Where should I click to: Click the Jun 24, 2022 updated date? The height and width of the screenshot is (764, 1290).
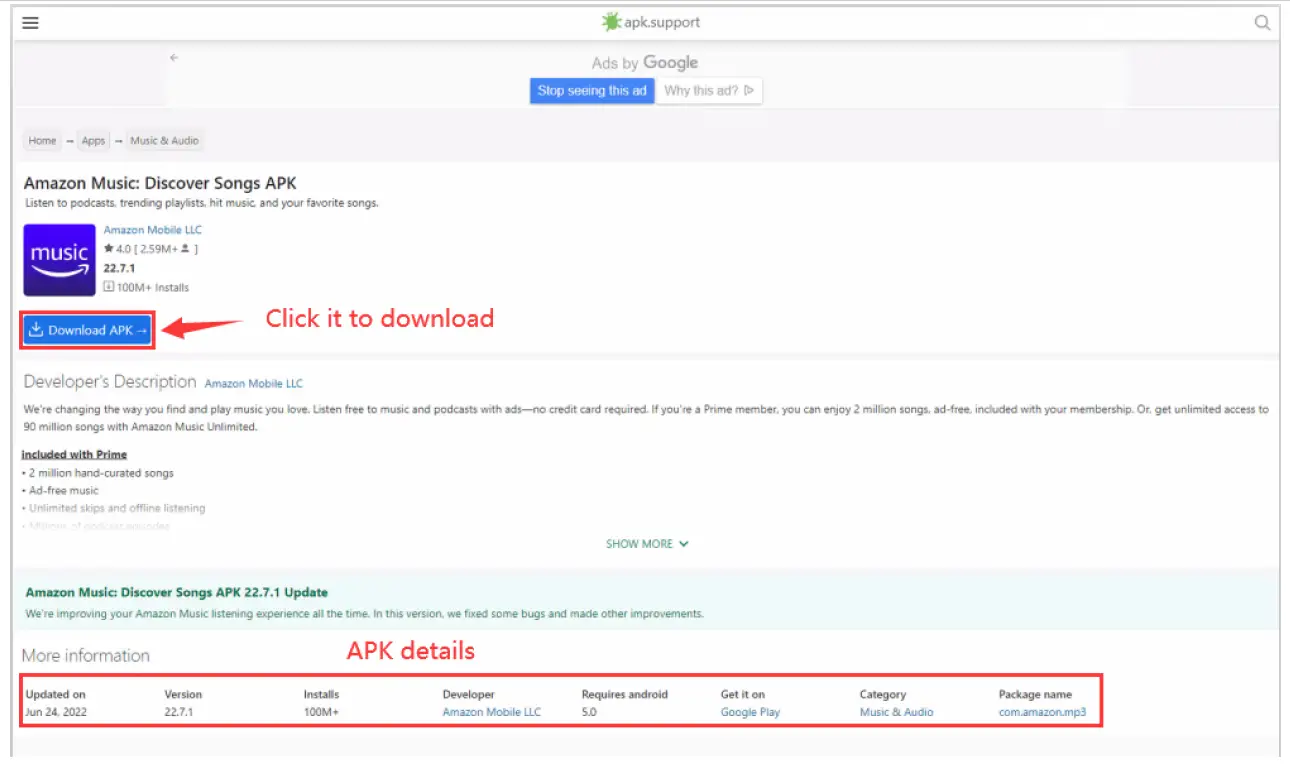55,712
